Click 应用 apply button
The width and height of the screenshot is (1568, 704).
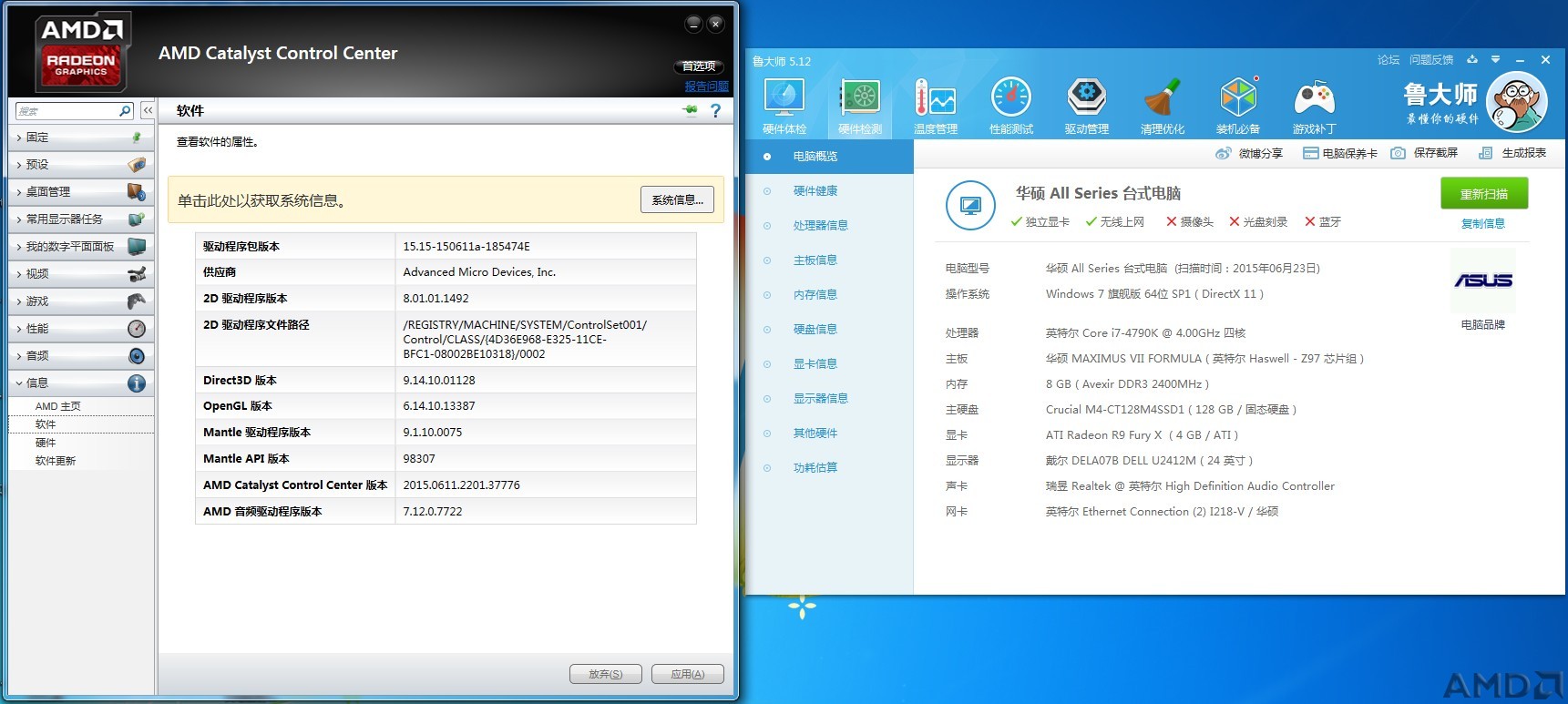click(x=688, y=674)
